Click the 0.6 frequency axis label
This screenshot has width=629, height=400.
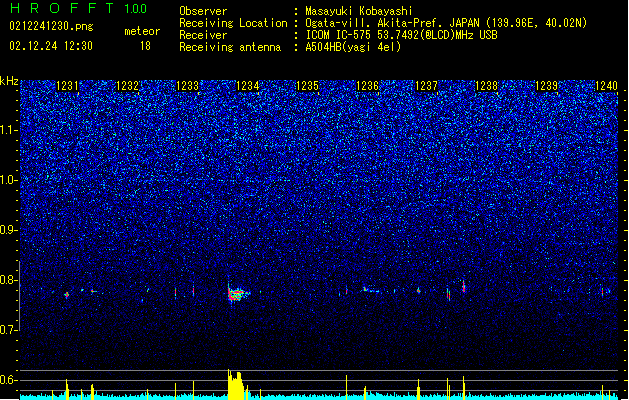click(x=9, y=380)
